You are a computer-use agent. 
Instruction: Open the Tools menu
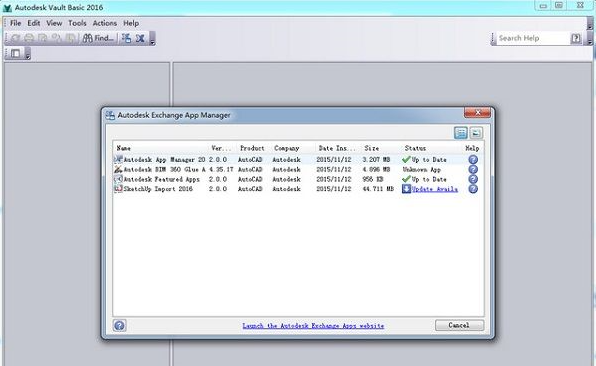pyautogui.click(x=77, y=23)
